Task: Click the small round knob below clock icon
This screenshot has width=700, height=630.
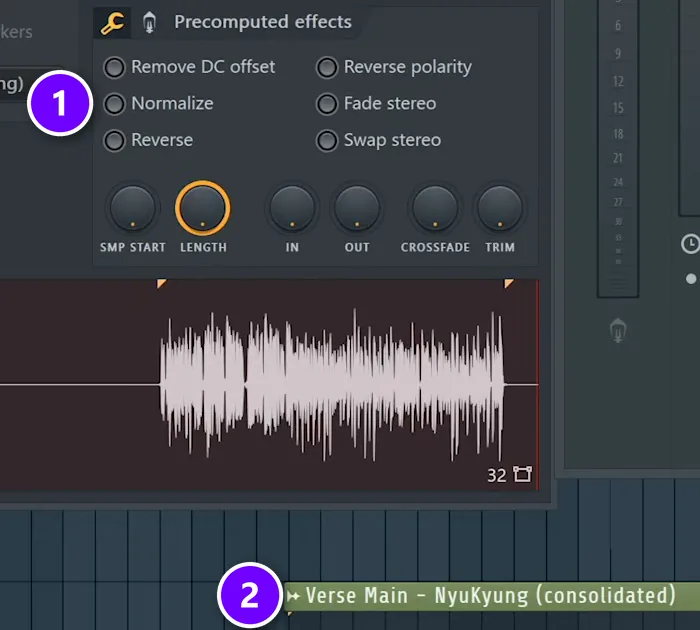Action: tap(691, 279)
